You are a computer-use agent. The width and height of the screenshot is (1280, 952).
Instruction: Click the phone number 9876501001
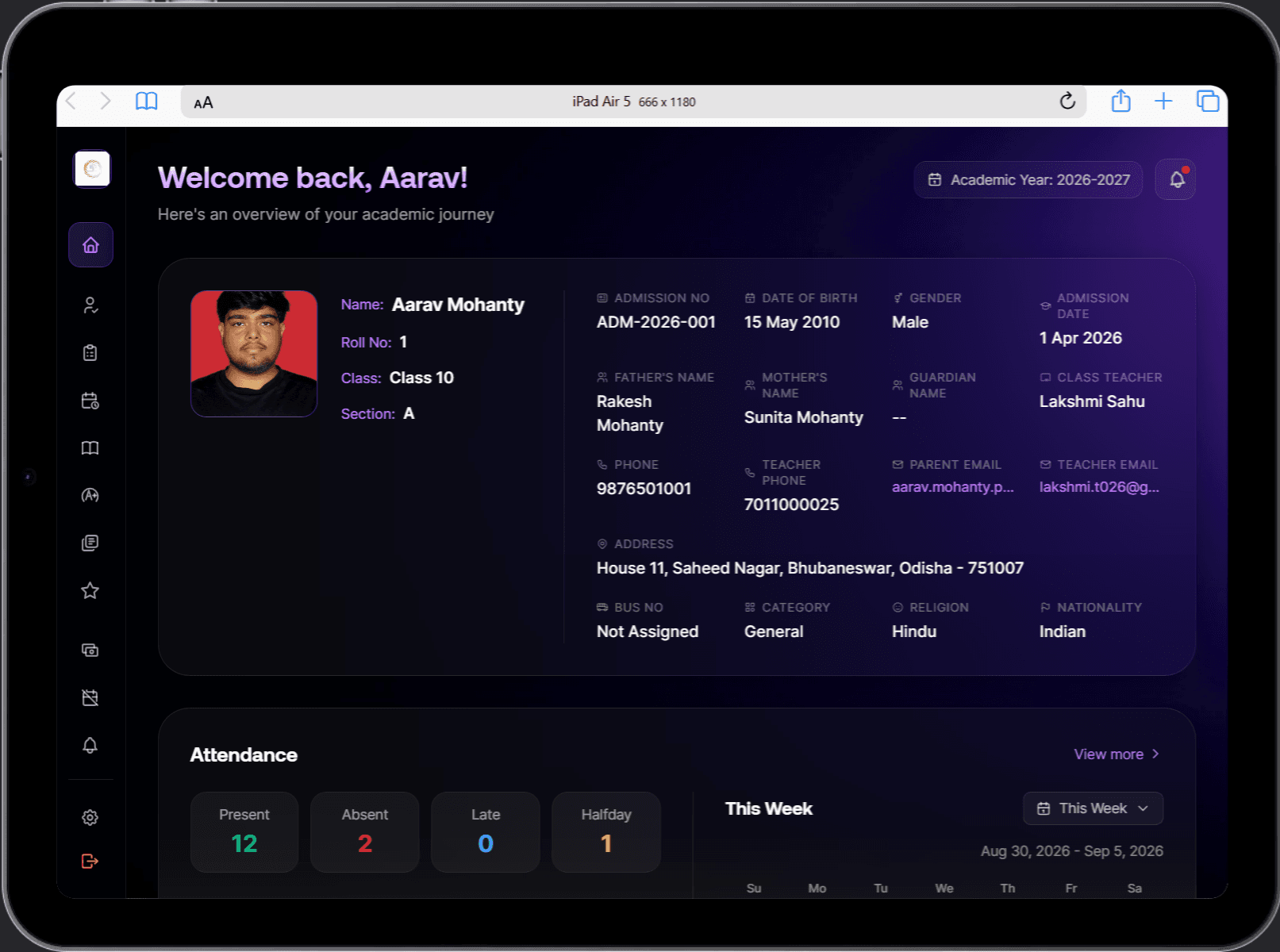click(644, 489)
